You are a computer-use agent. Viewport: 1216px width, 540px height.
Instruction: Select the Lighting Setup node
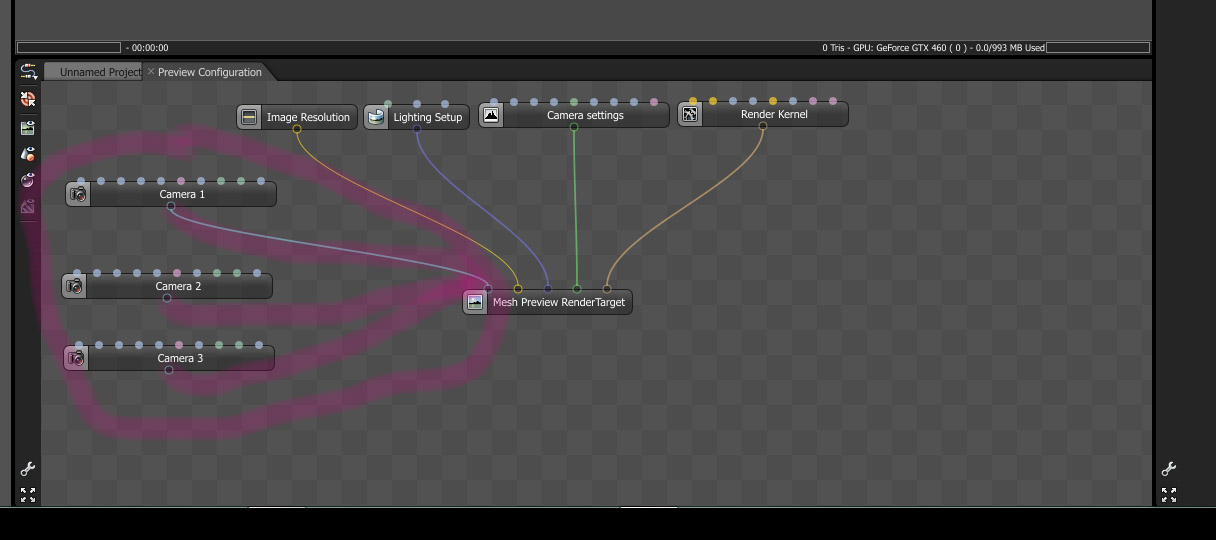[416, 117]
